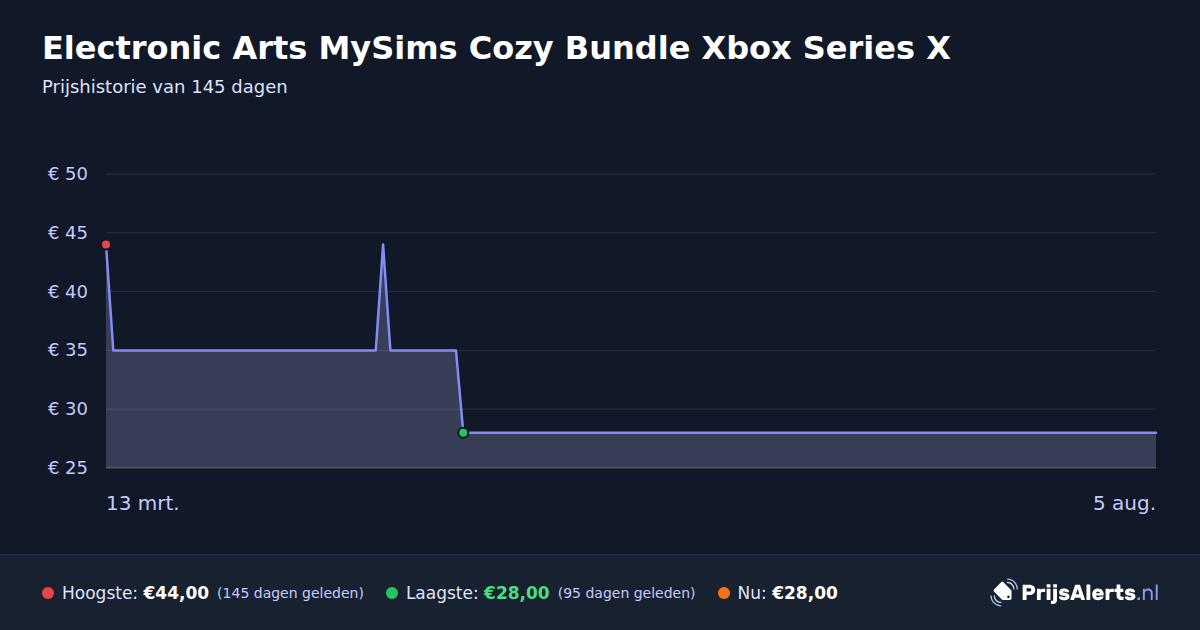Click the orange Nu legend dot

[x=724, y=593]
